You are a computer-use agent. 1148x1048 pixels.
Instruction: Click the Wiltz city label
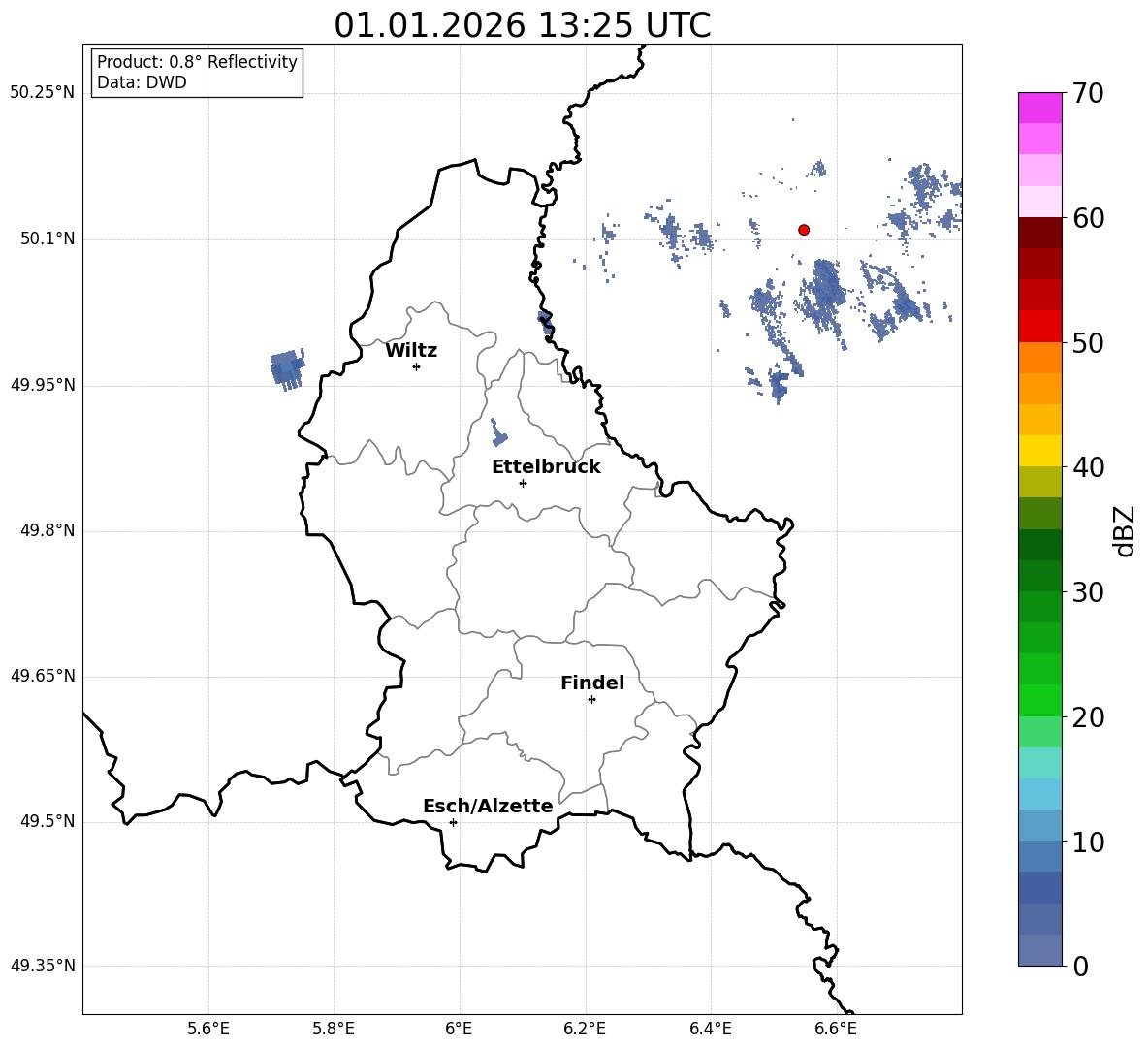[411, 351]
